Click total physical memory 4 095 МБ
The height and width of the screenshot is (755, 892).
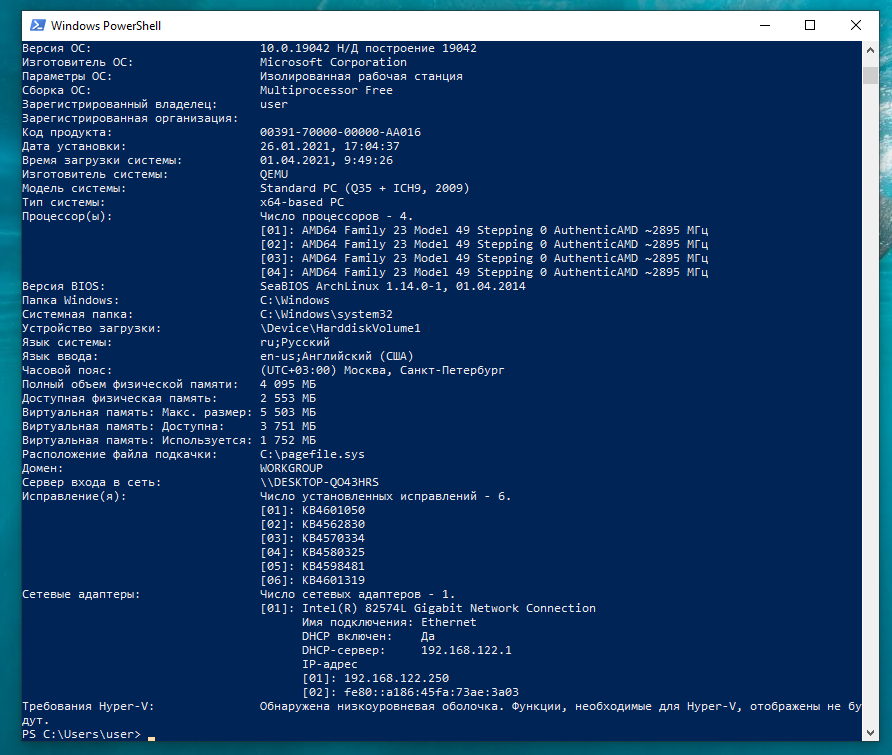[x=288, y=384]
